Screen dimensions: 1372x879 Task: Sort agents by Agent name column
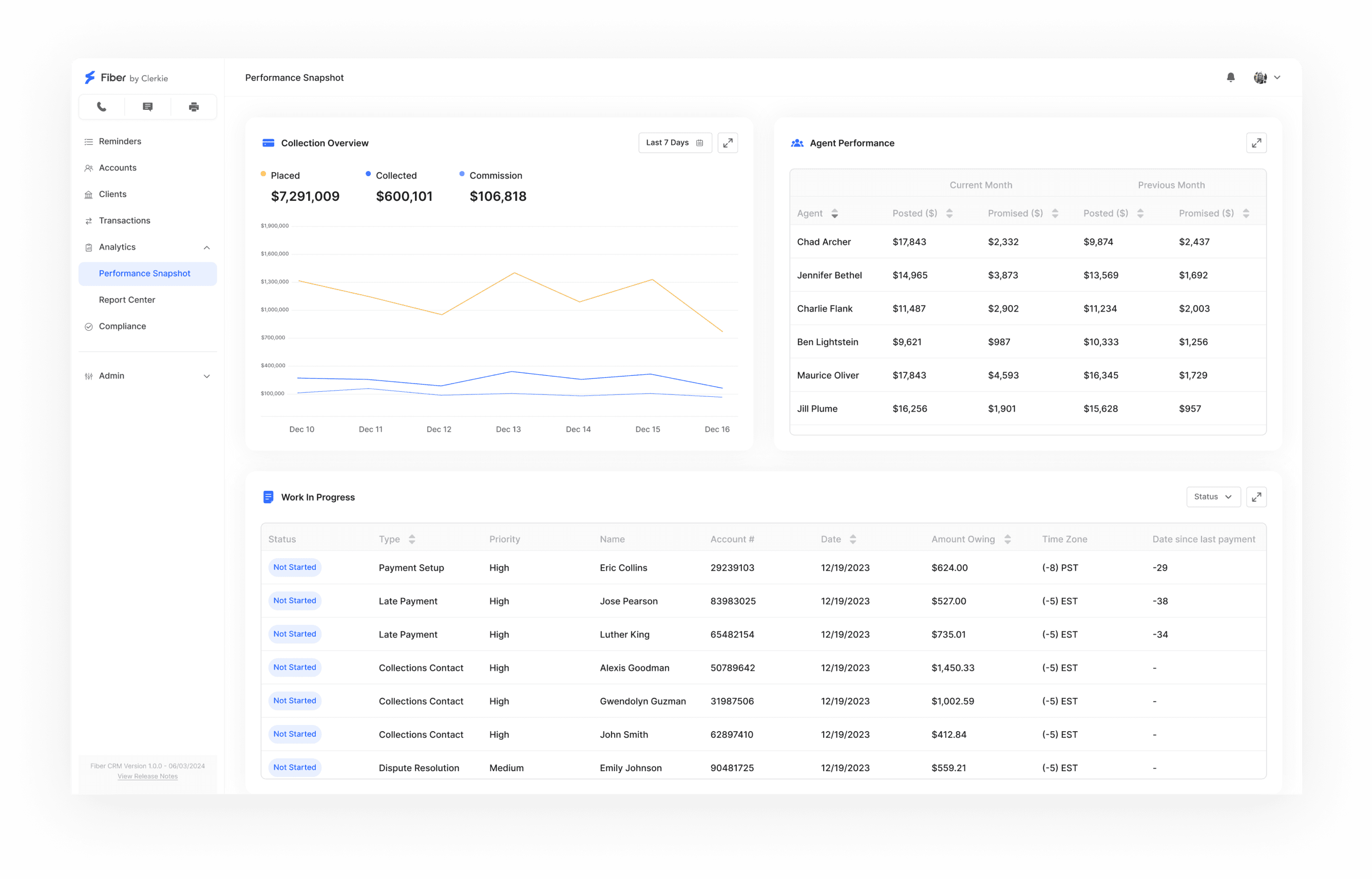(x=834, y=214)
